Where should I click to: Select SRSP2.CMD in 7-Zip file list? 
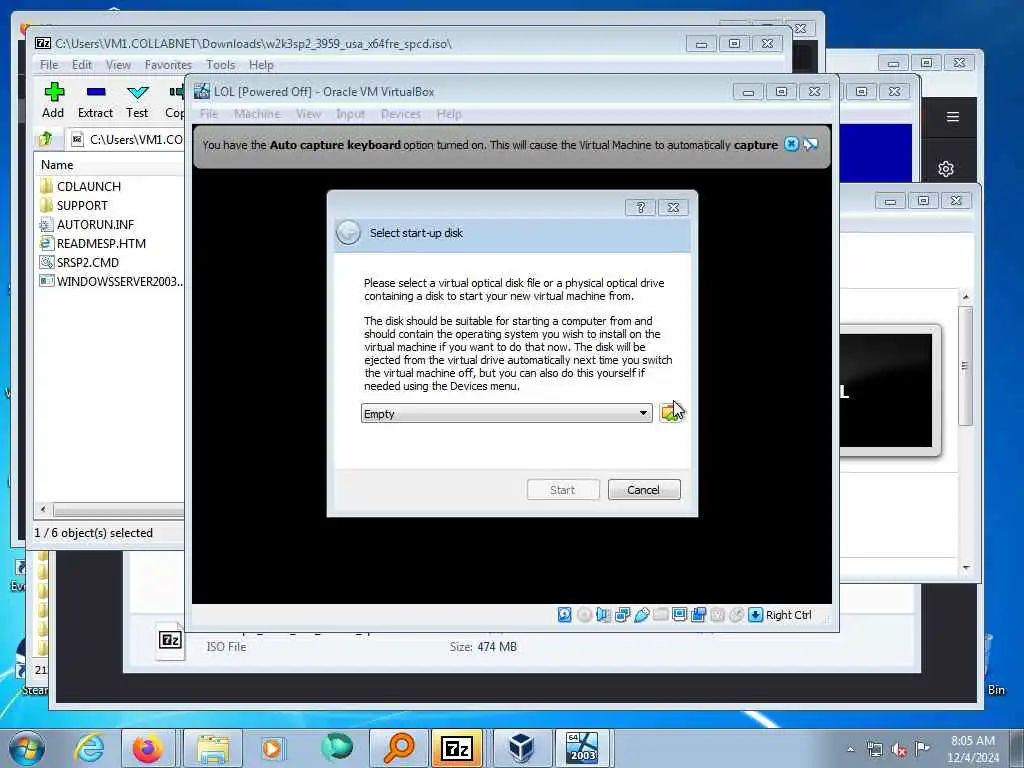pos(88,263)
